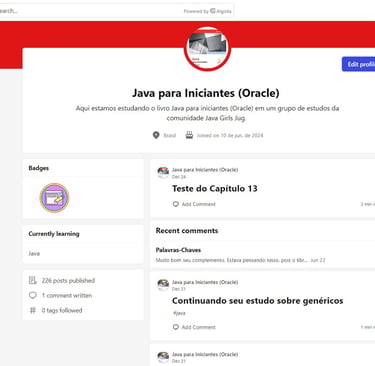Open author name link on Teste do Capítulo 13 post
Screen dimensions: 375x366
[x=205, y=170]
